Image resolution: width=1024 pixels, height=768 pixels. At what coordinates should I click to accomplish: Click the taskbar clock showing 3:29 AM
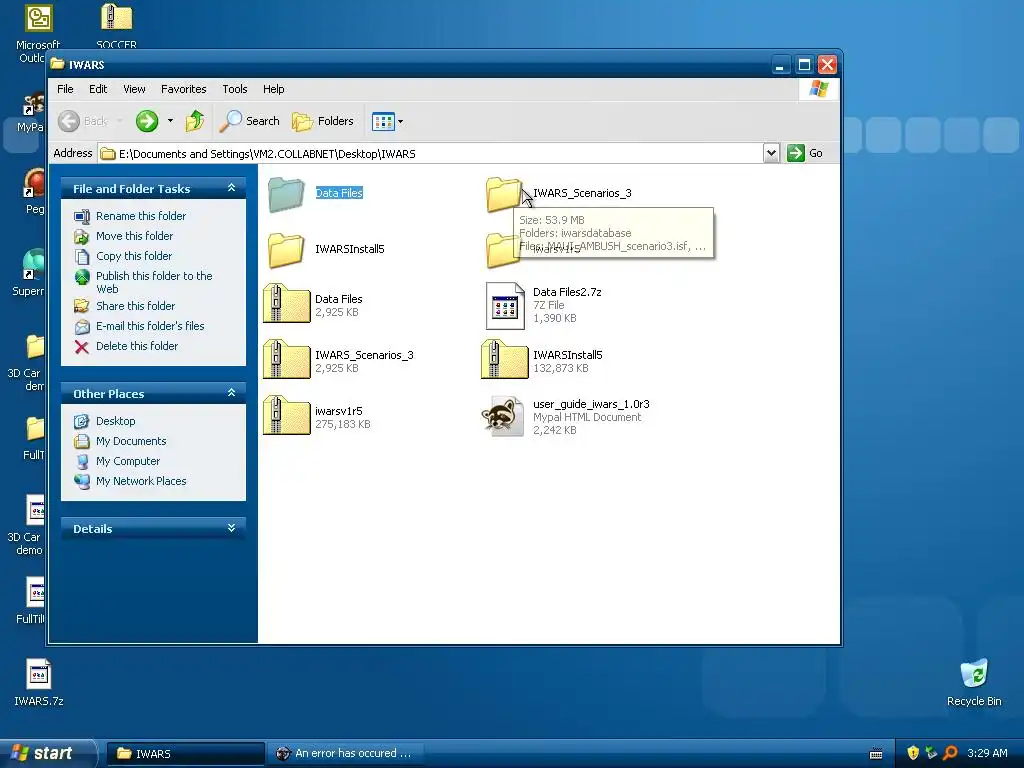click(987, 753)
